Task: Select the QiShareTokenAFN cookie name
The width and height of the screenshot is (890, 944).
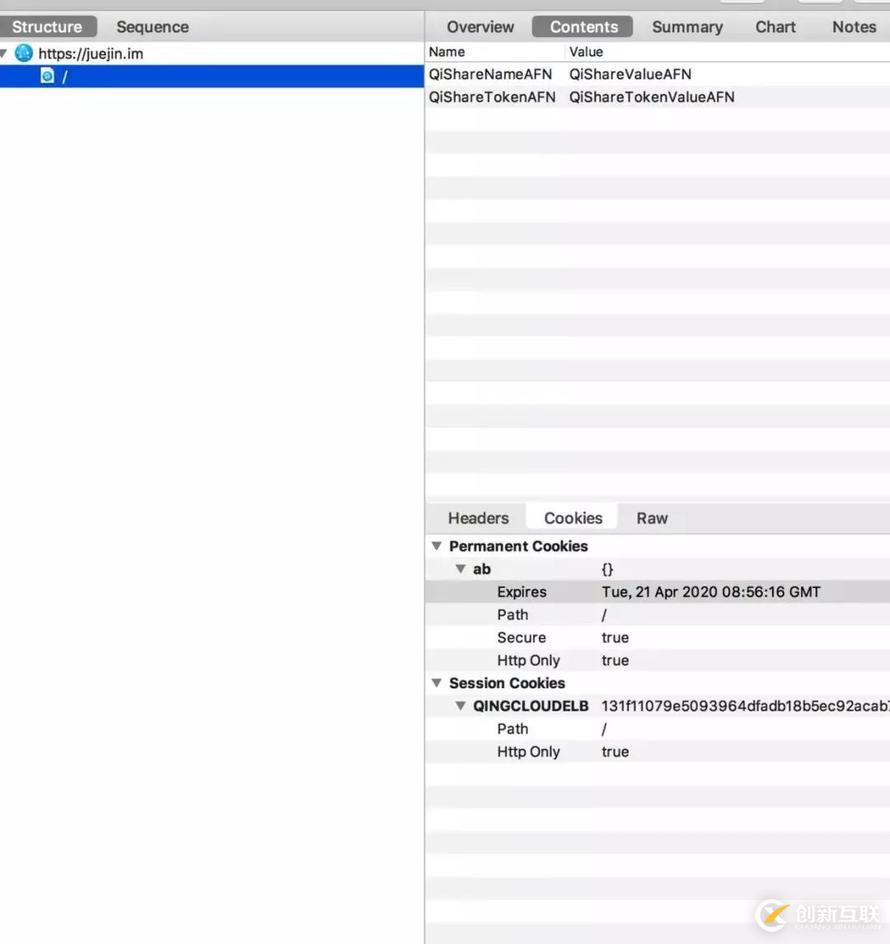Action: tap(492, 97)
